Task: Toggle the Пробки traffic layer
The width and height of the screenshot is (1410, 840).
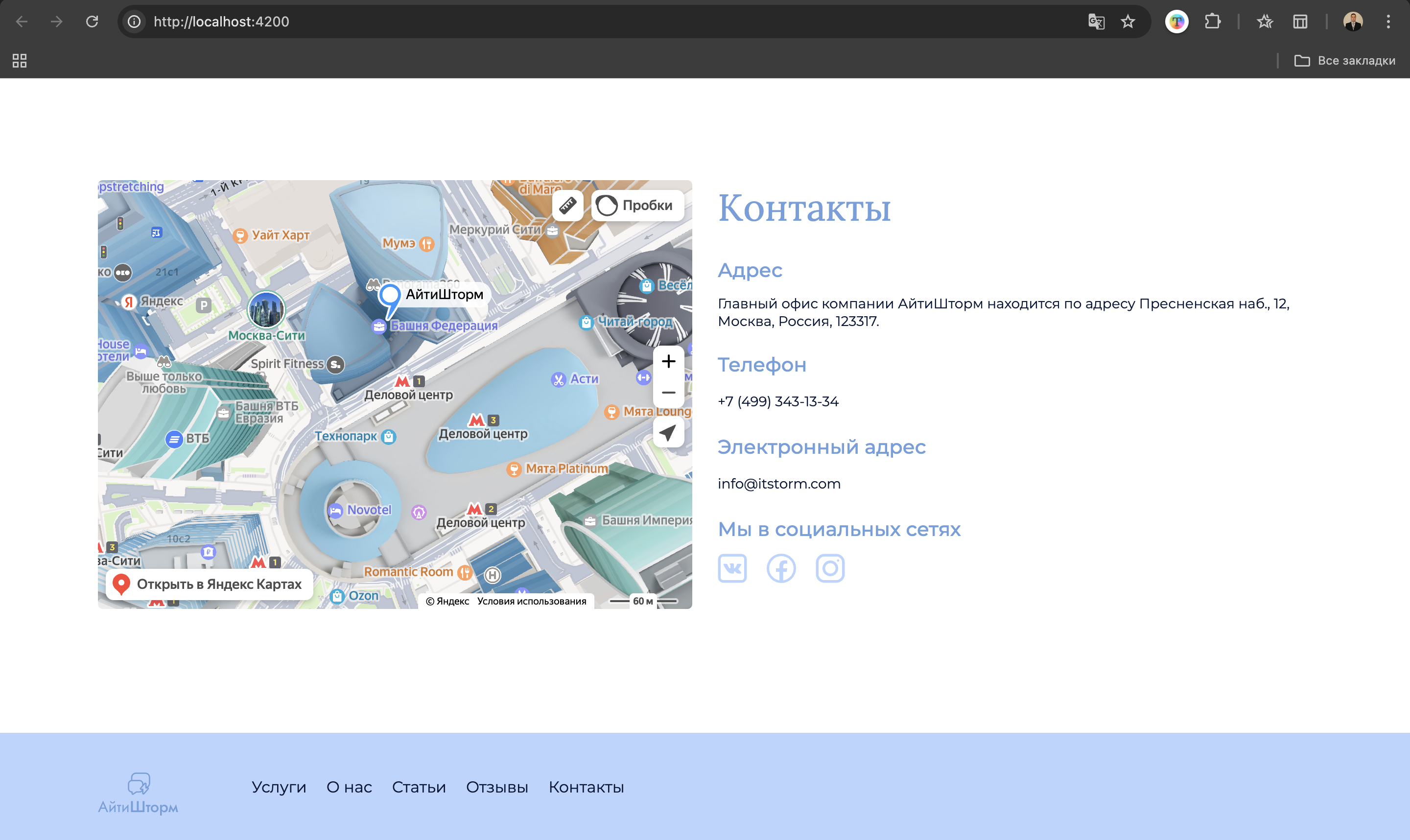Action: pos(637,205)
